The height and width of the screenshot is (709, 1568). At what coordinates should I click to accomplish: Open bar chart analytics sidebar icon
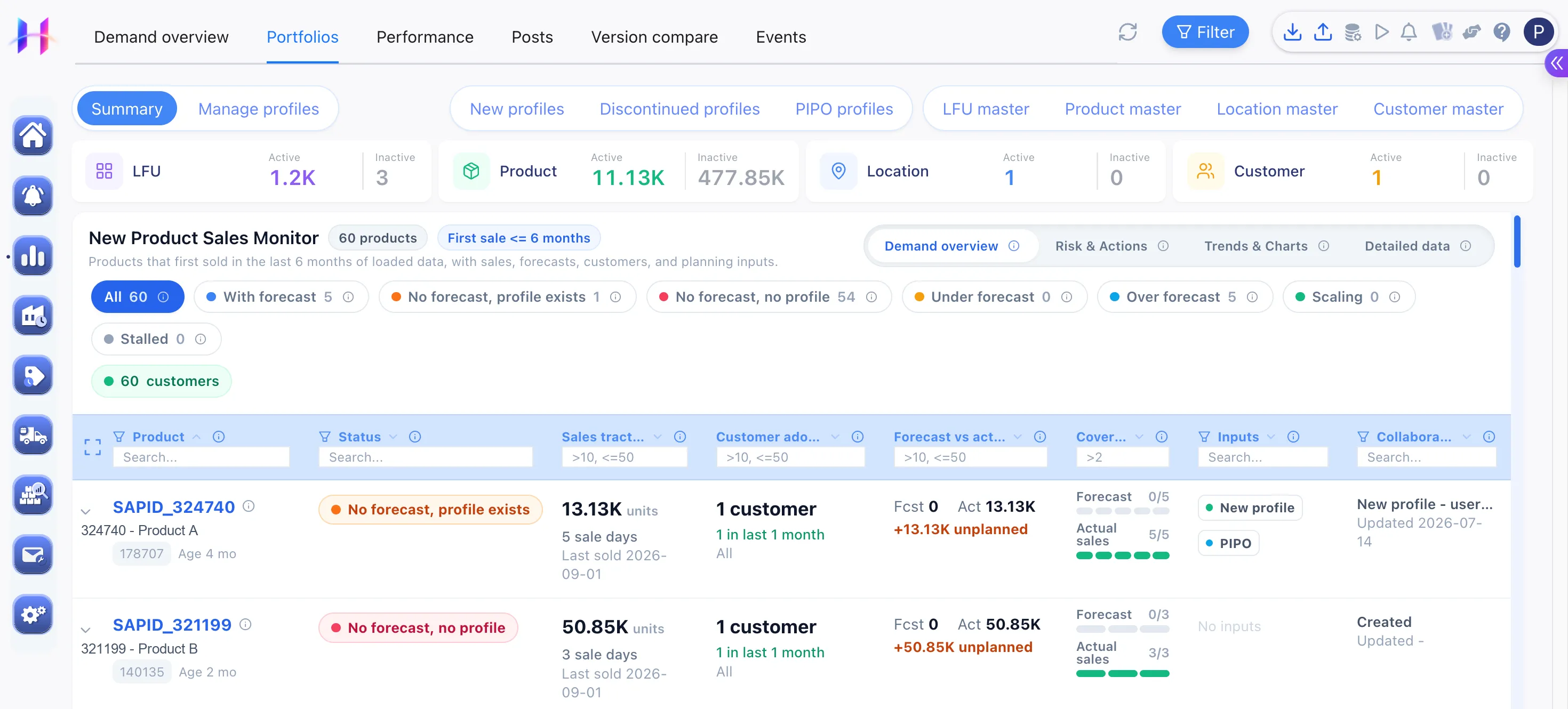(33, 255)
